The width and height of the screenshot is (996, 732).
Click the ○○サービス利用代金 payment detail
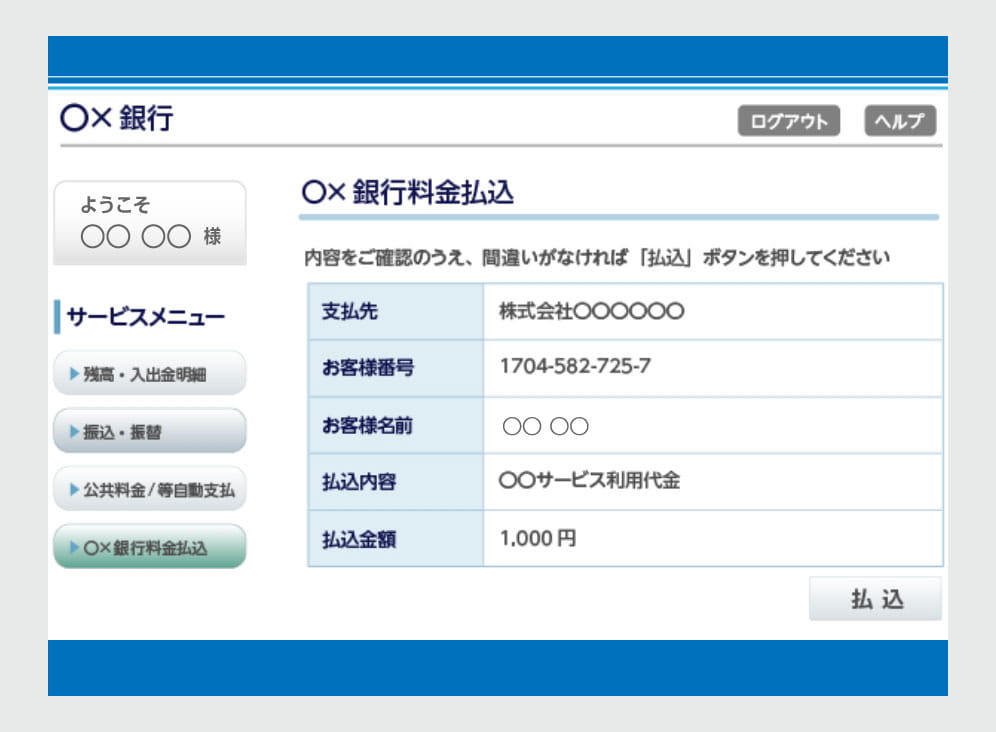tap(589, 481)
